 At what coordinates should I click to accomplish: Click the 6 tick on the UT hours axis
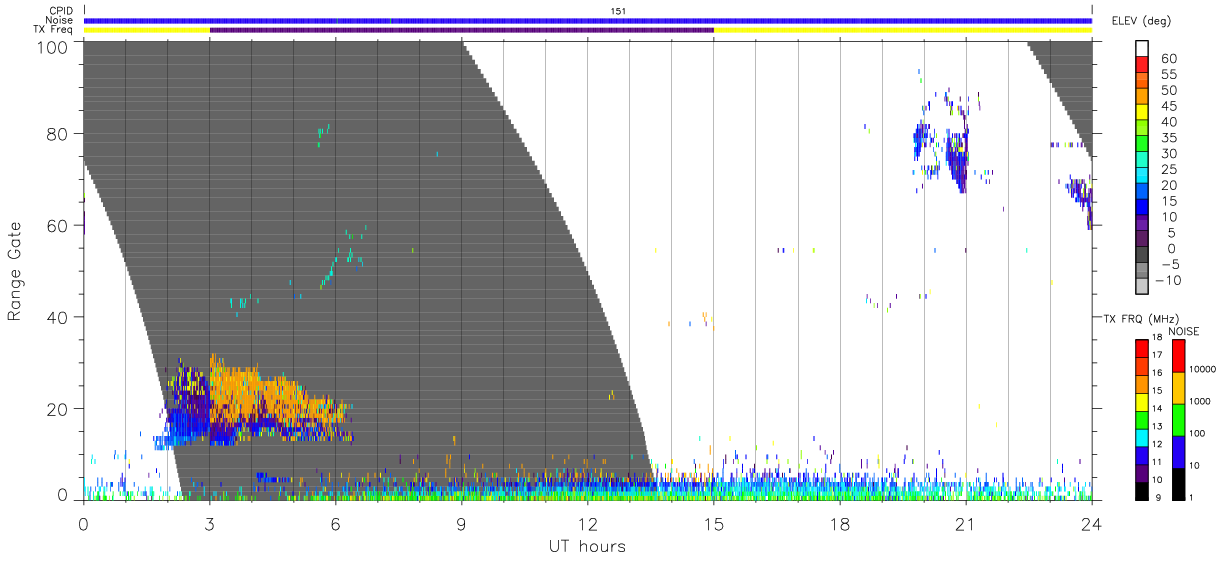(x=336, y=522)
